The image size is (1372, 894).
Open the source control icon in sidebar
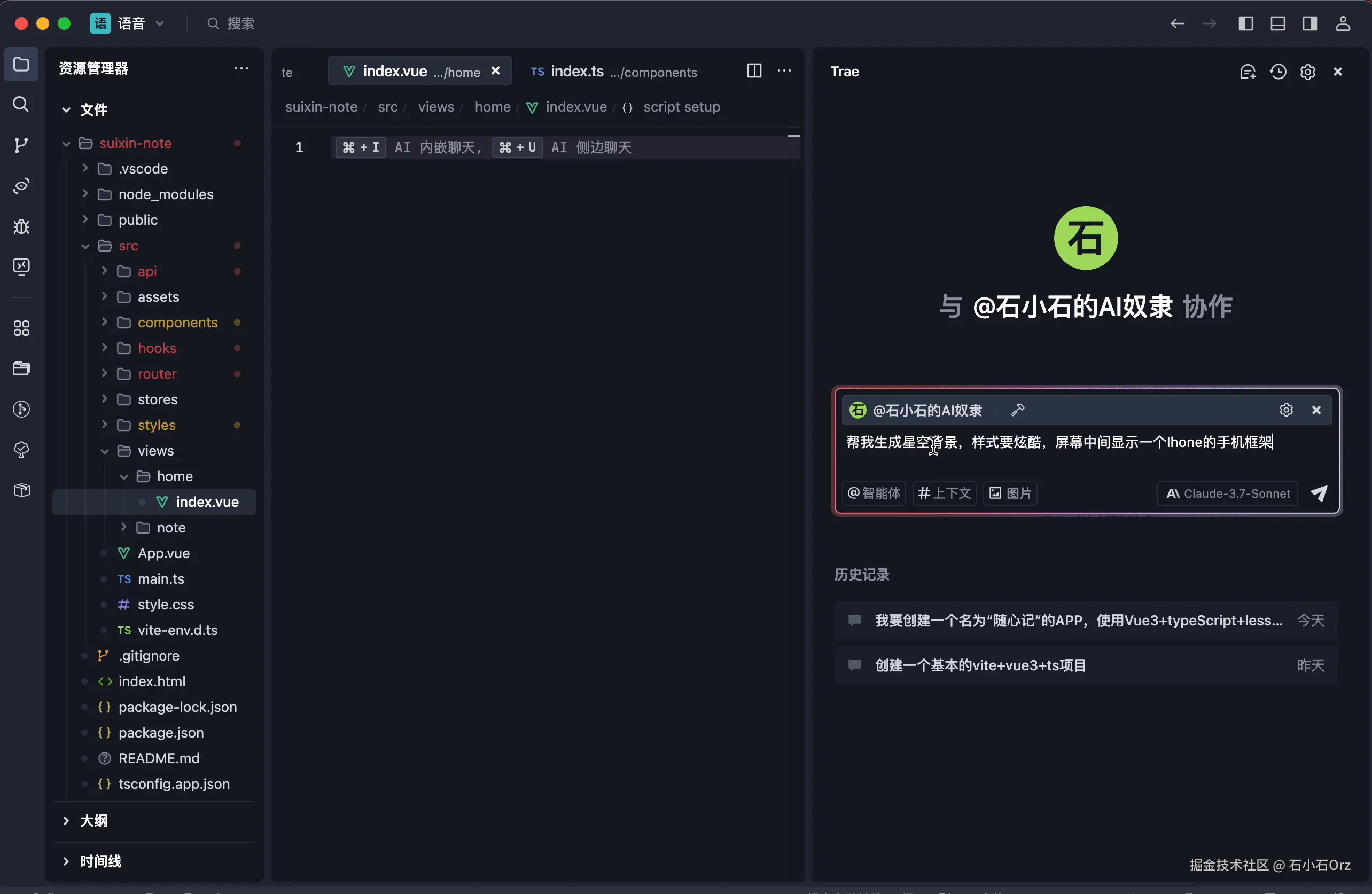(21, 145)
